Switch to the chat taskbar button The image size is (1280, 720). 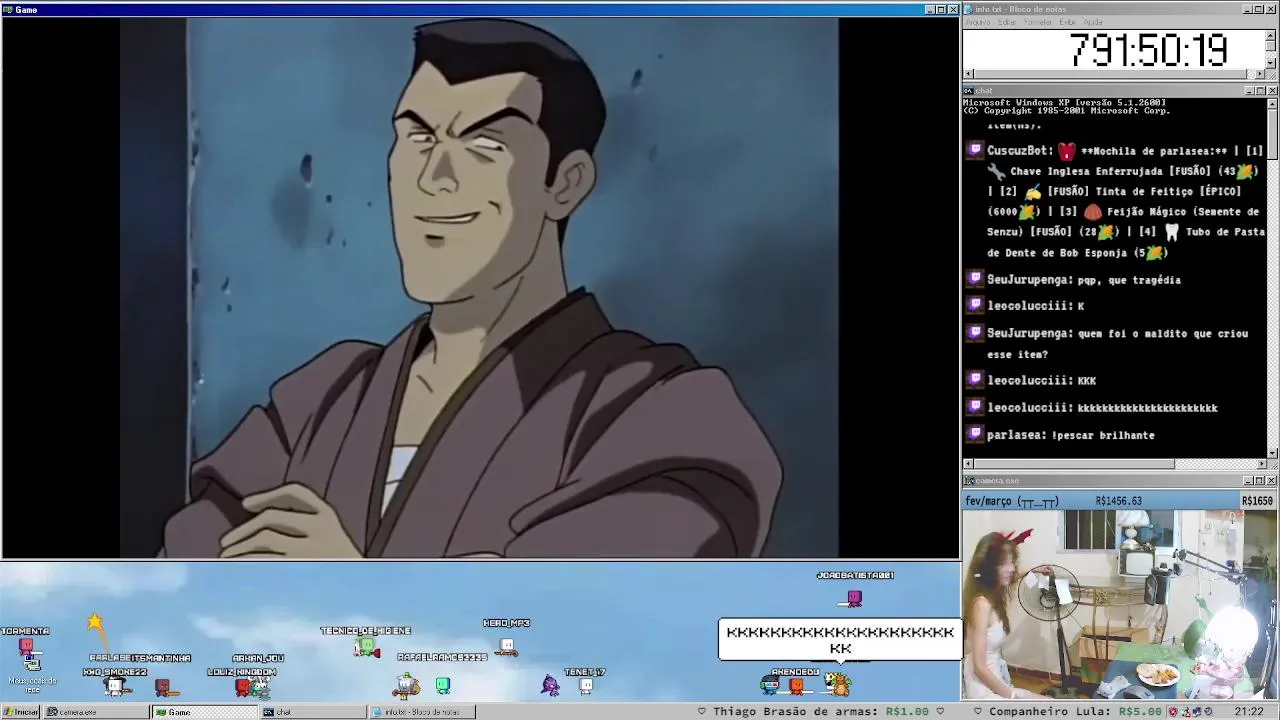point(313,712)
